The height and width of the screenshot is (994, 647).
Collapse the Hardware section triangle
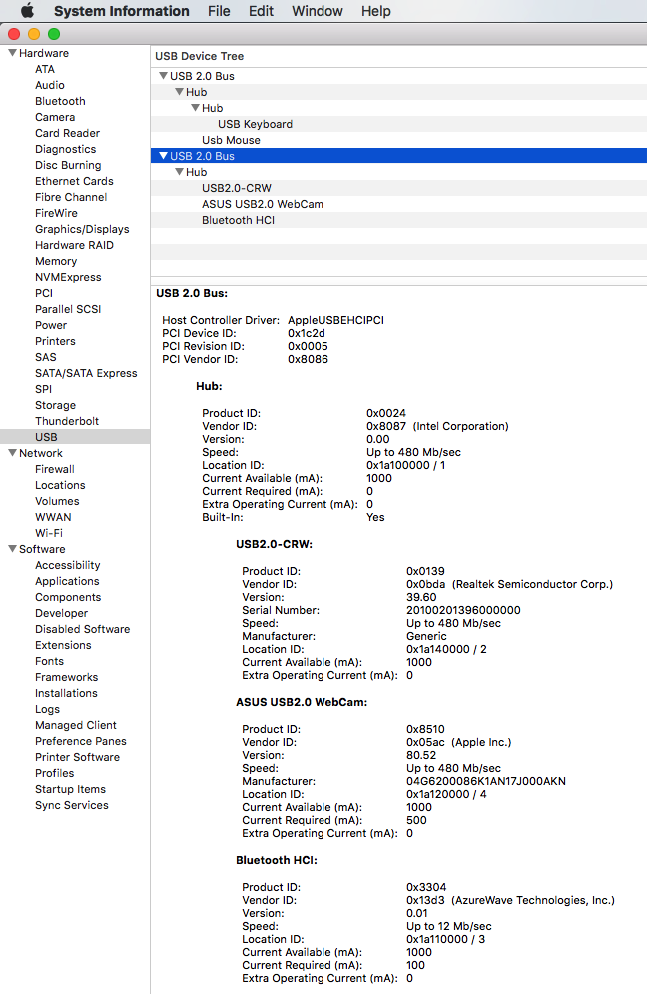click(x=12, y=53)
